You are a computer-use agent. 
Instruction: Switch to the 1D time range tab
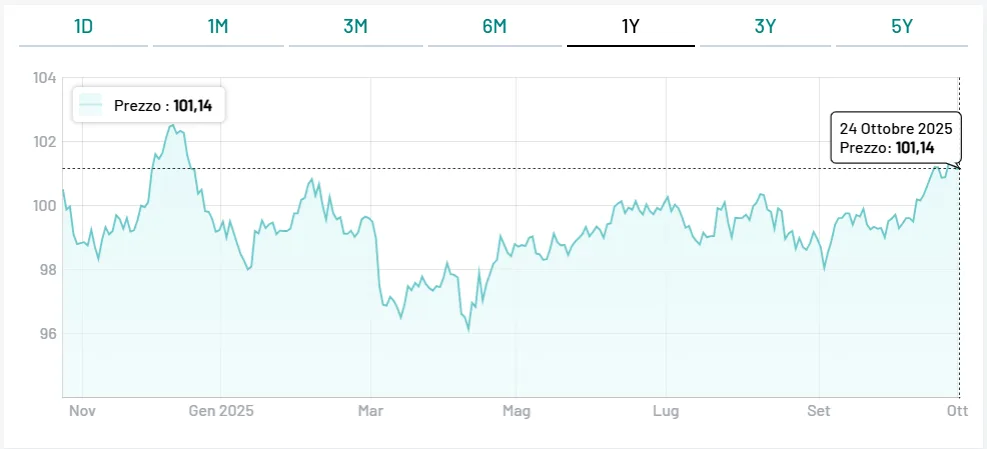84,27
